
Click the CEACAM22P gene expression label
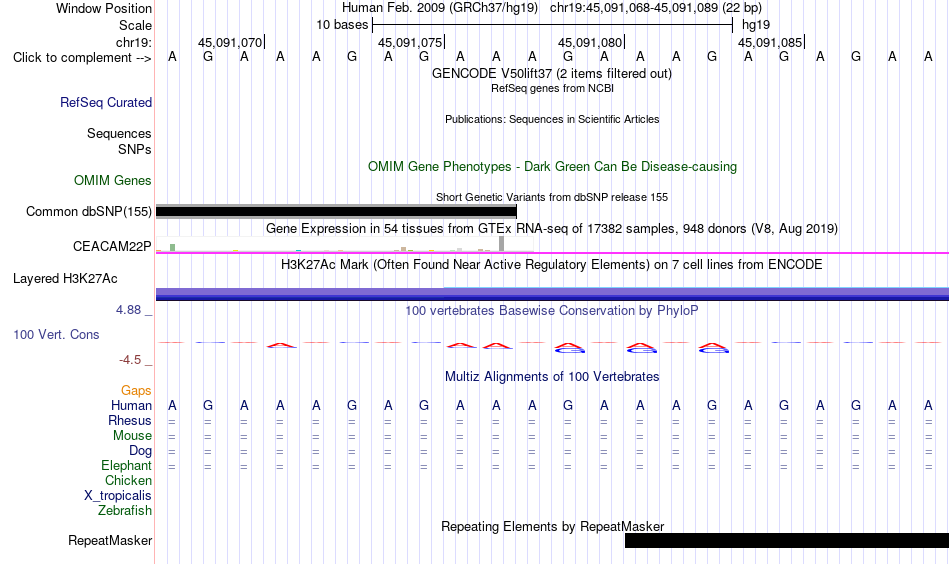click(112, 247)
